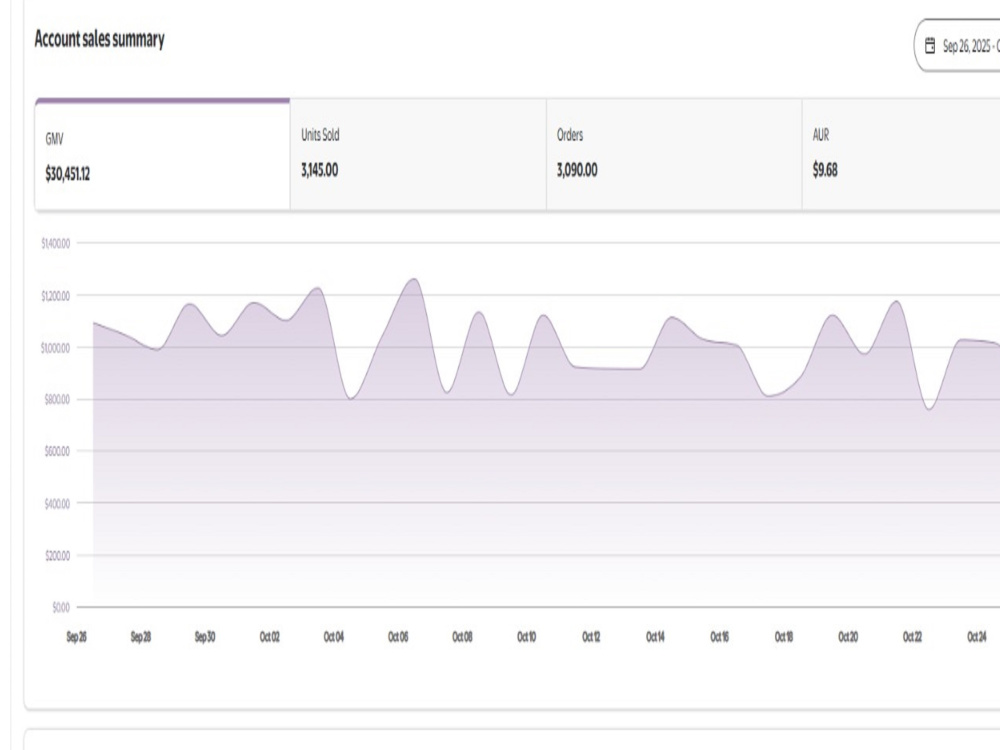Click the $200.00 y-axis label

pos(57,556)
